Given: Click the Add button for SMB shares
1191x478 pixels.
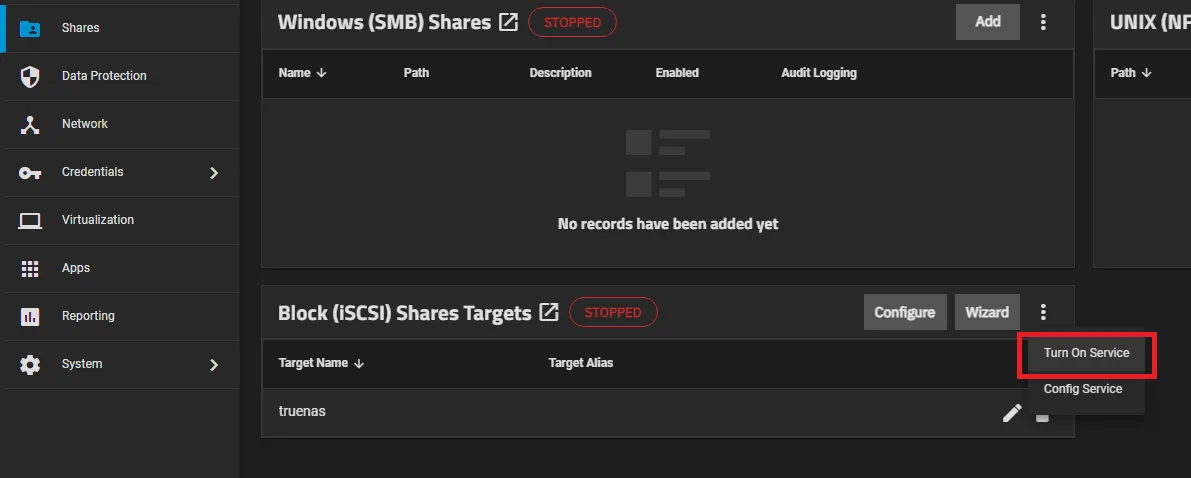Looking at the screenshot, I should [x=987, y=22].
